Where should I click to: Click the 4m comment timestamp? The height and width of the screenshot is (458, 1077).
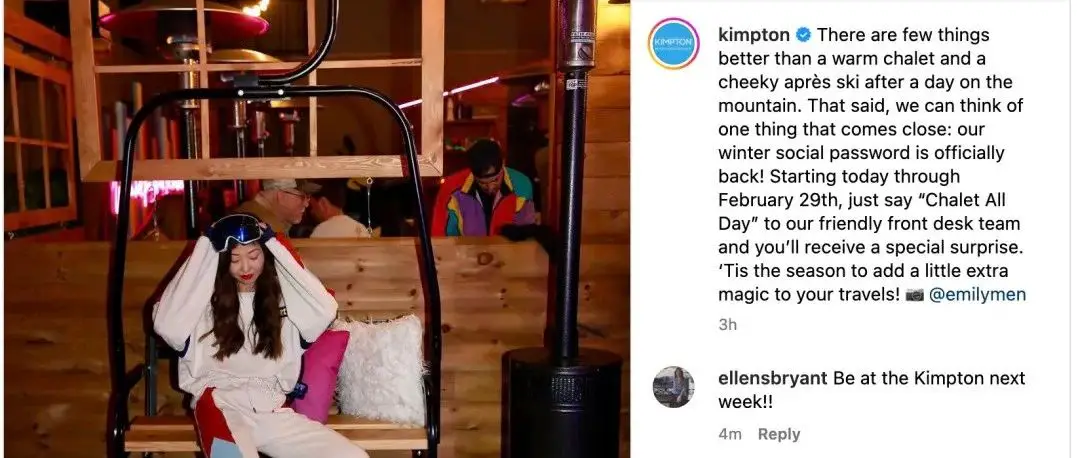point(729,434)
